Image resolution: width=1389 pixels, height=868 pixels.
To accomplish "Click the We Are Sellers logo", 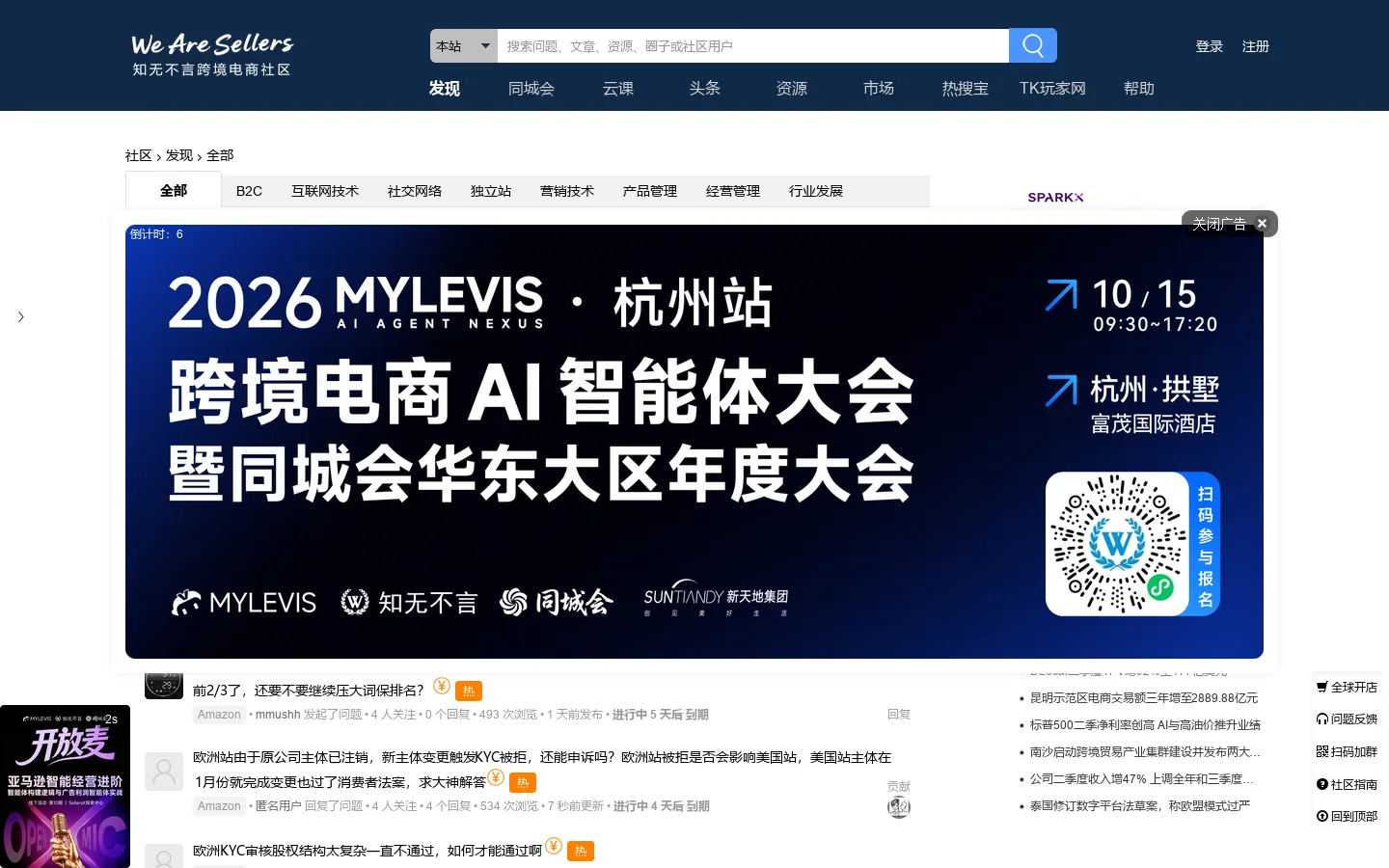I will click(212, 55).
